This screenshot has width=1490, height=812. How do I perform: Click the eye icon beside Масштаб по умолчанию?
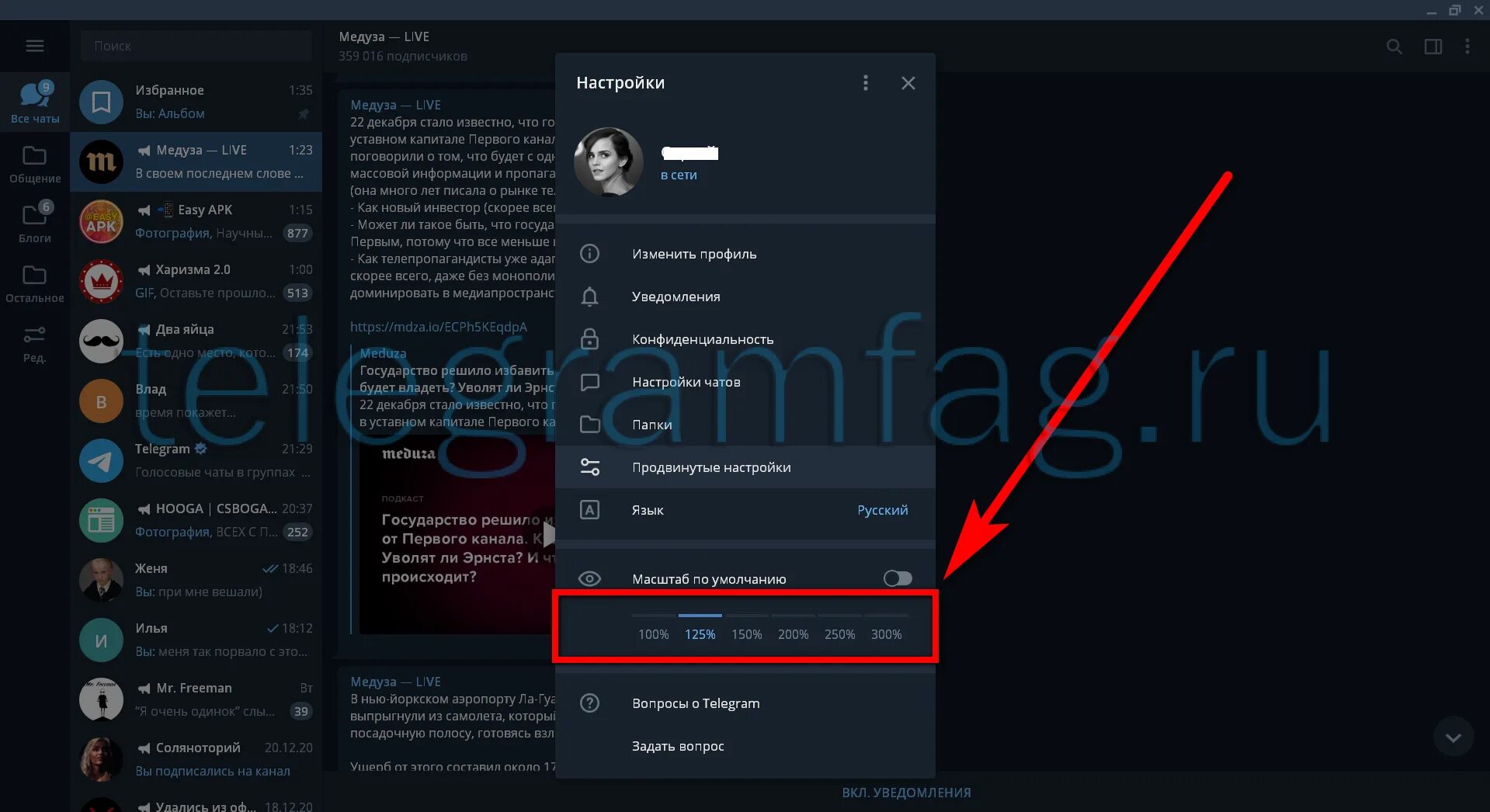pyautogui.click(x=589, y=578)
